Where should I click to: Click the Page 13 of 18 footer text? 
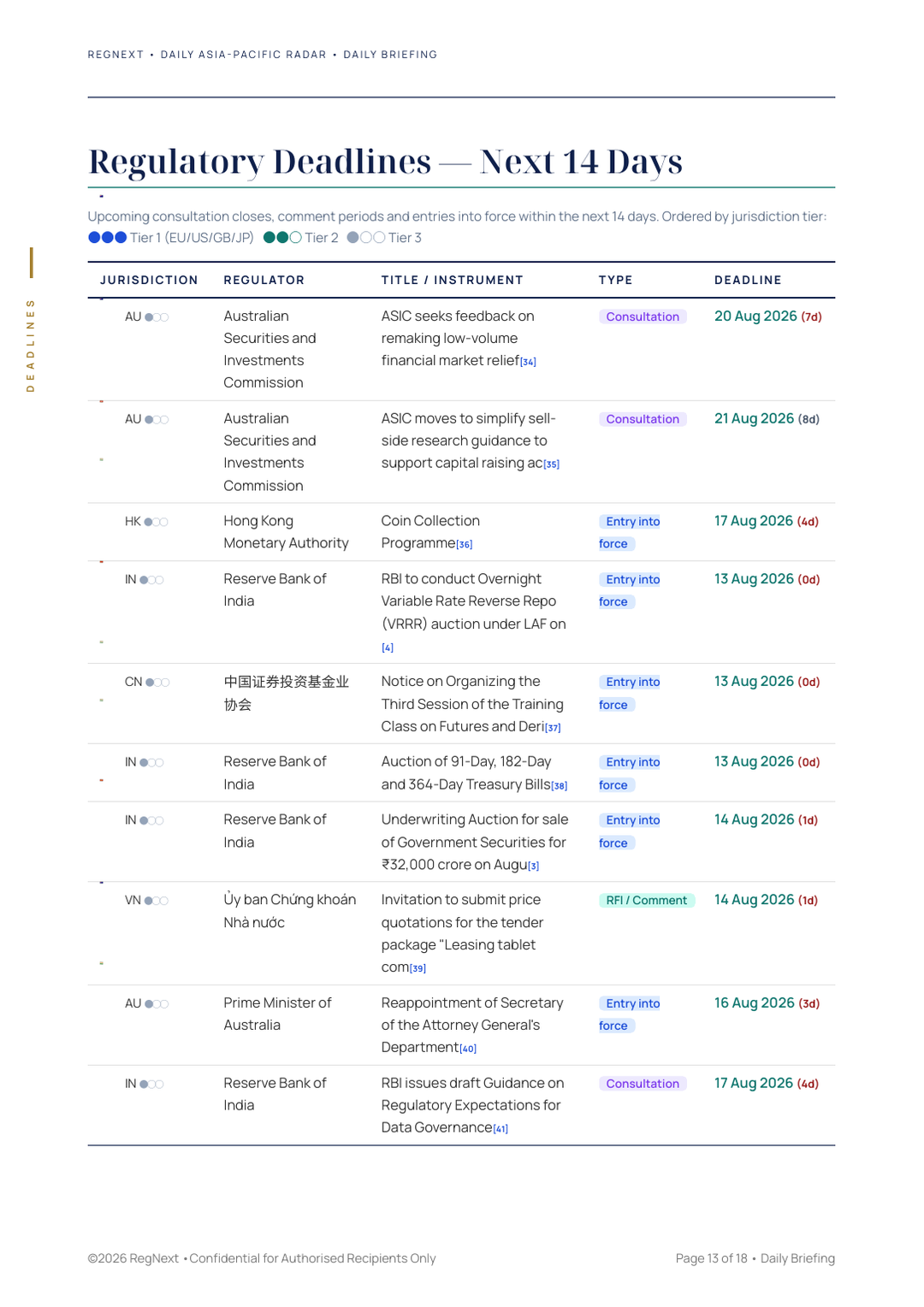point(712,1258)
